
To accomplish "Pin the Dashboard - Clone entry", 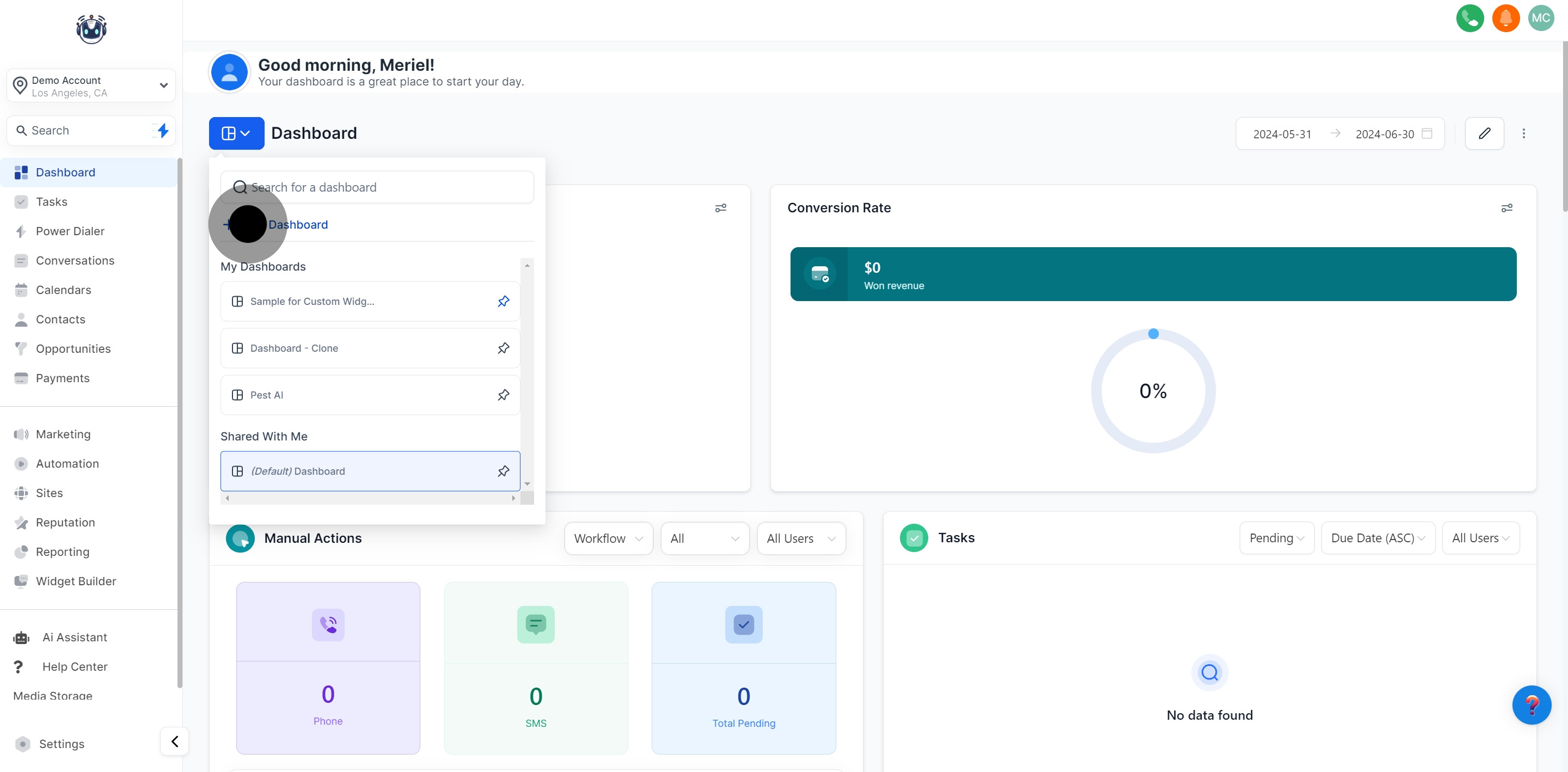I will click(504, 348).
